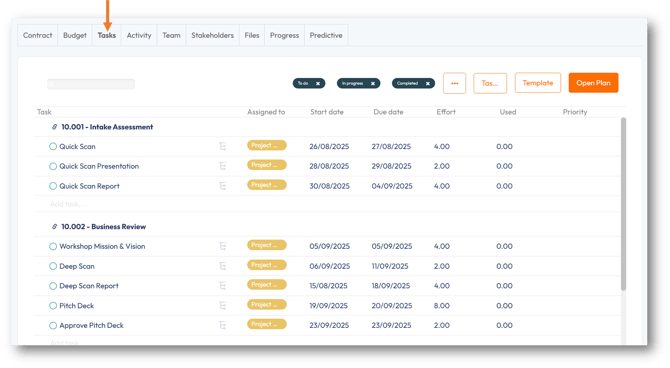Image resolution: width=670 pixels, height=368 pixels.
Task: Switch to the Budget tab
Action: [75, 35]
